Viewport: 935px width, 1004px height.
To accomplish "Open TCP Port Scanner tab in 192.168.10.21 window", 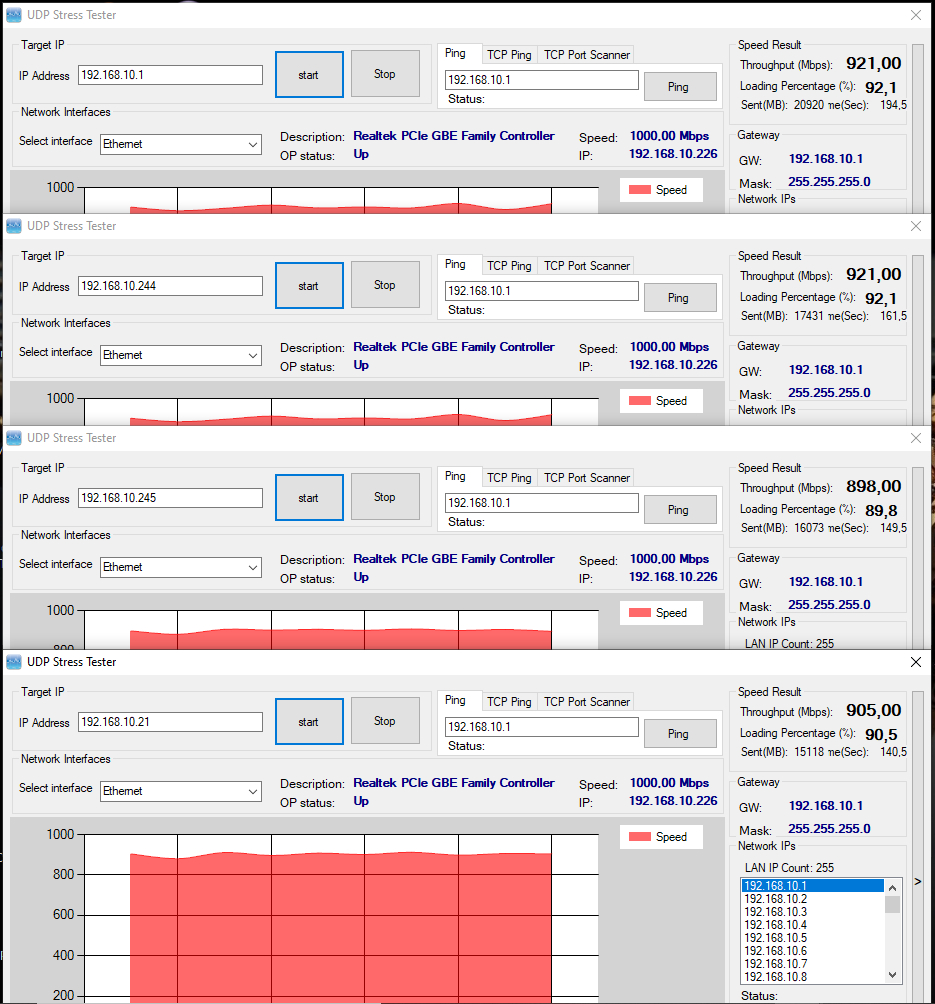I will 587,702.
